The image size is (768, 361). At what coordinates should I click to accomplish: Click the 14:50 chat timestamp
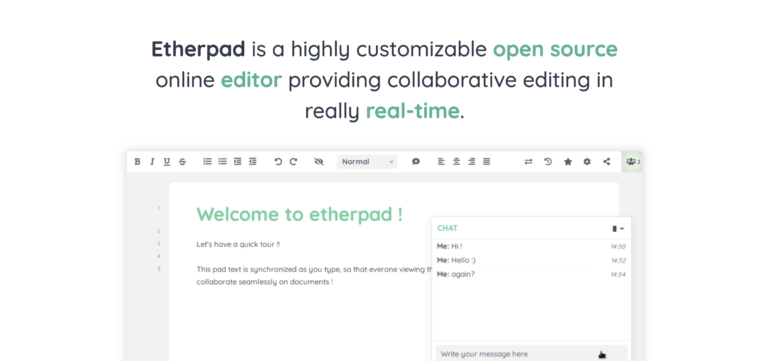click(x=618, y=246)
